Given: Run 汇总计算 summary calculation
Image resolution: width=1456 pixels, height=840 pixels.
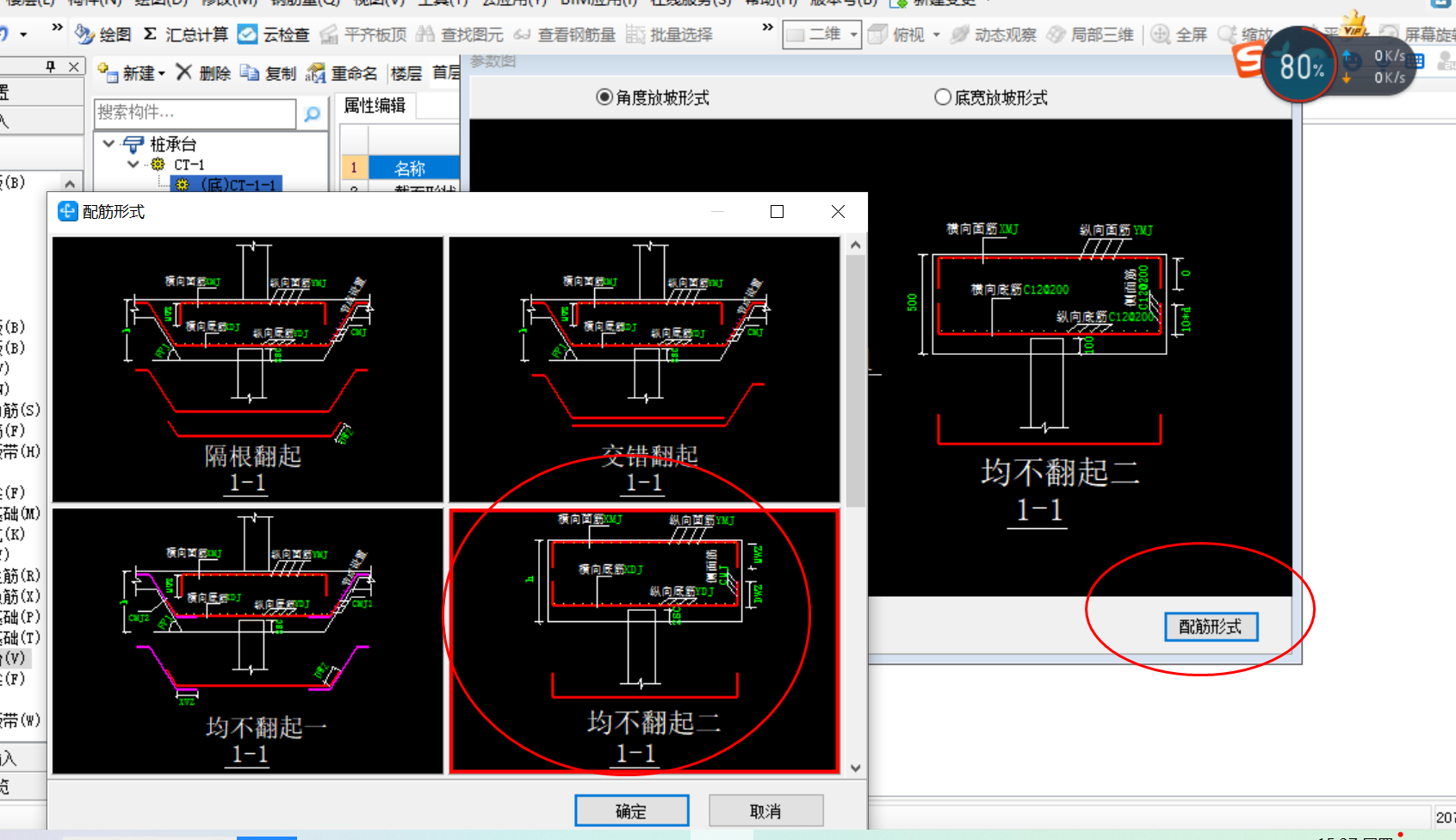Looking at the screenshot, I should point(185,34).
